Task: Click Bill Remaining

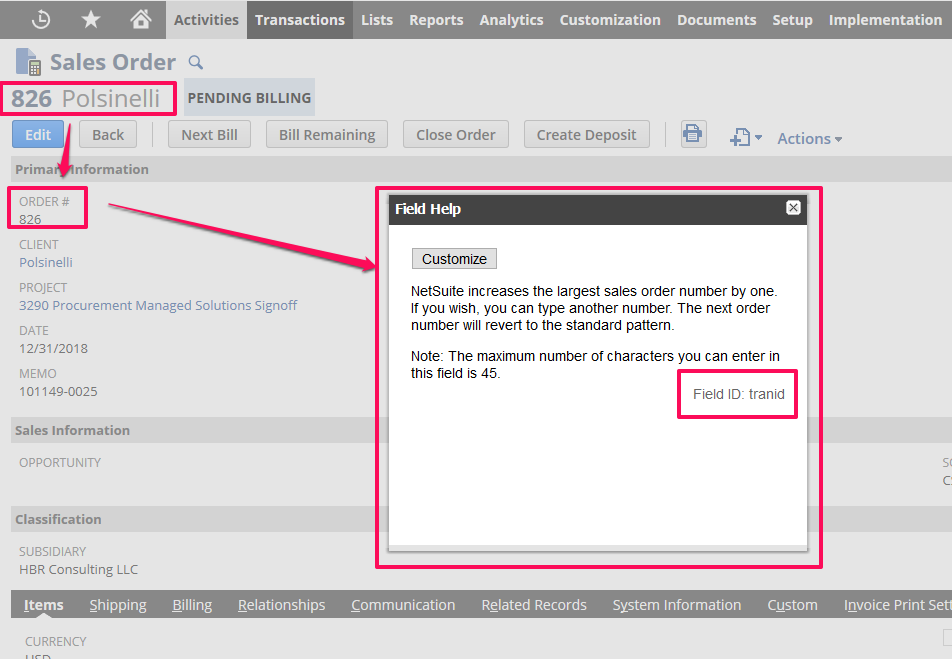Action: tap(327, 135)
